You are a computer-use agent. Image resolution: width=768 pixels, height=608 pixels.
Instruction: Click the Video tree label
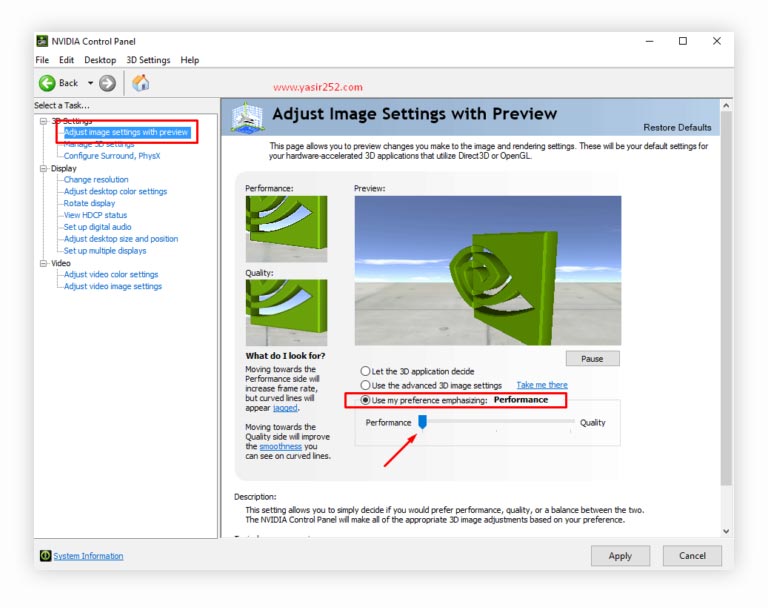tap(61, 263)
